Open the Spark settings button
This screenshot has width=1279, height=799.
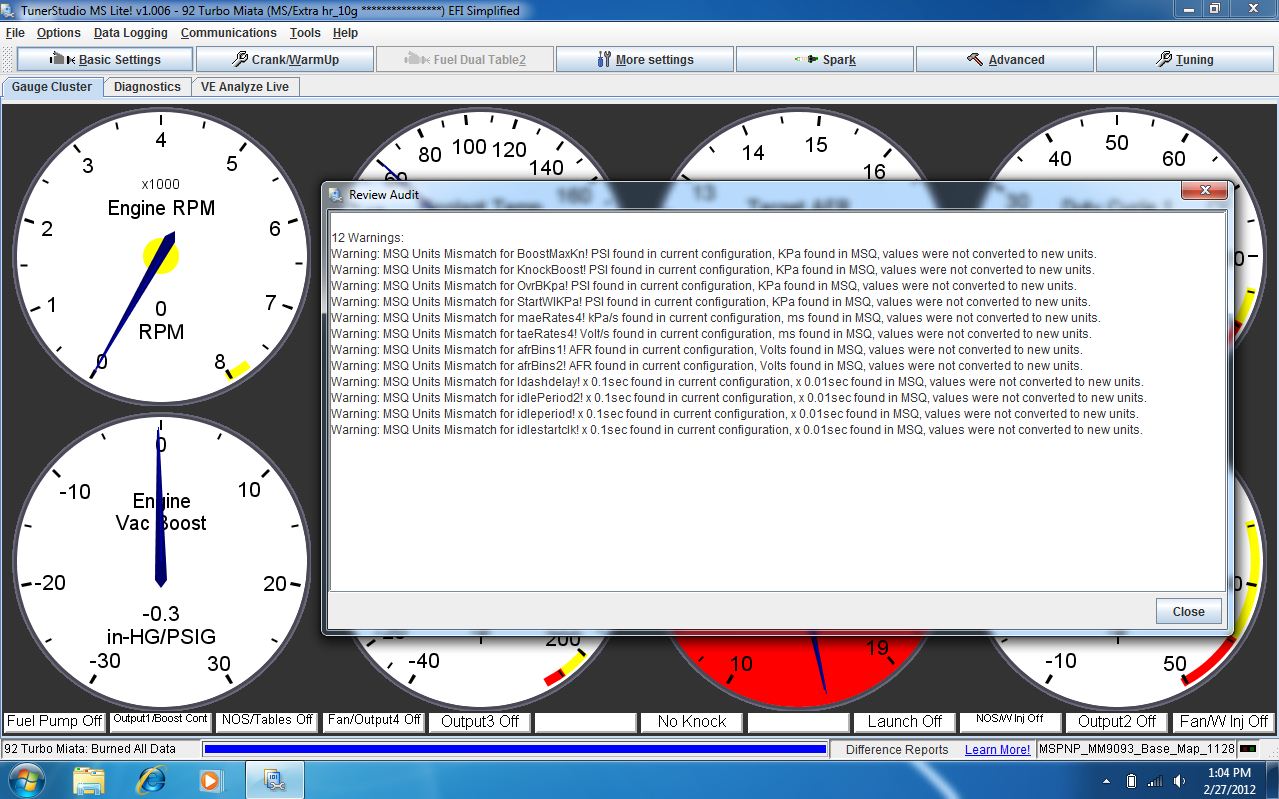pos(825,60)
